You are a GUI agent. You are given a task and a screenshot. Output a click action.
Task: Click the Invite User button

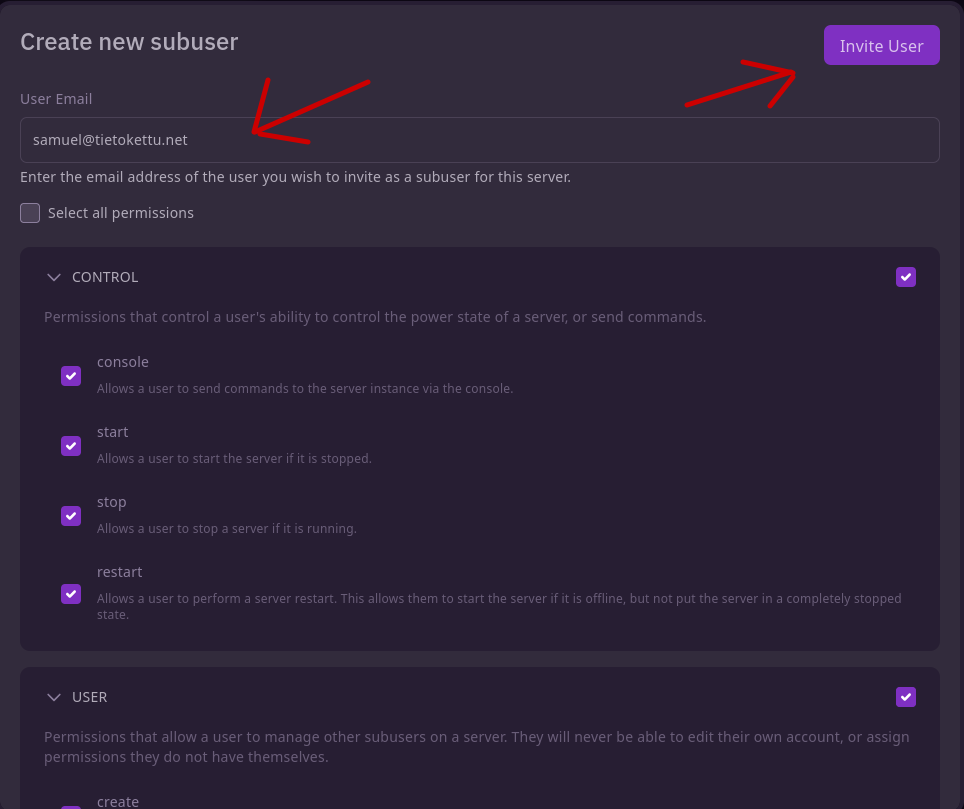pyautogui.click(x=881, y=46)
